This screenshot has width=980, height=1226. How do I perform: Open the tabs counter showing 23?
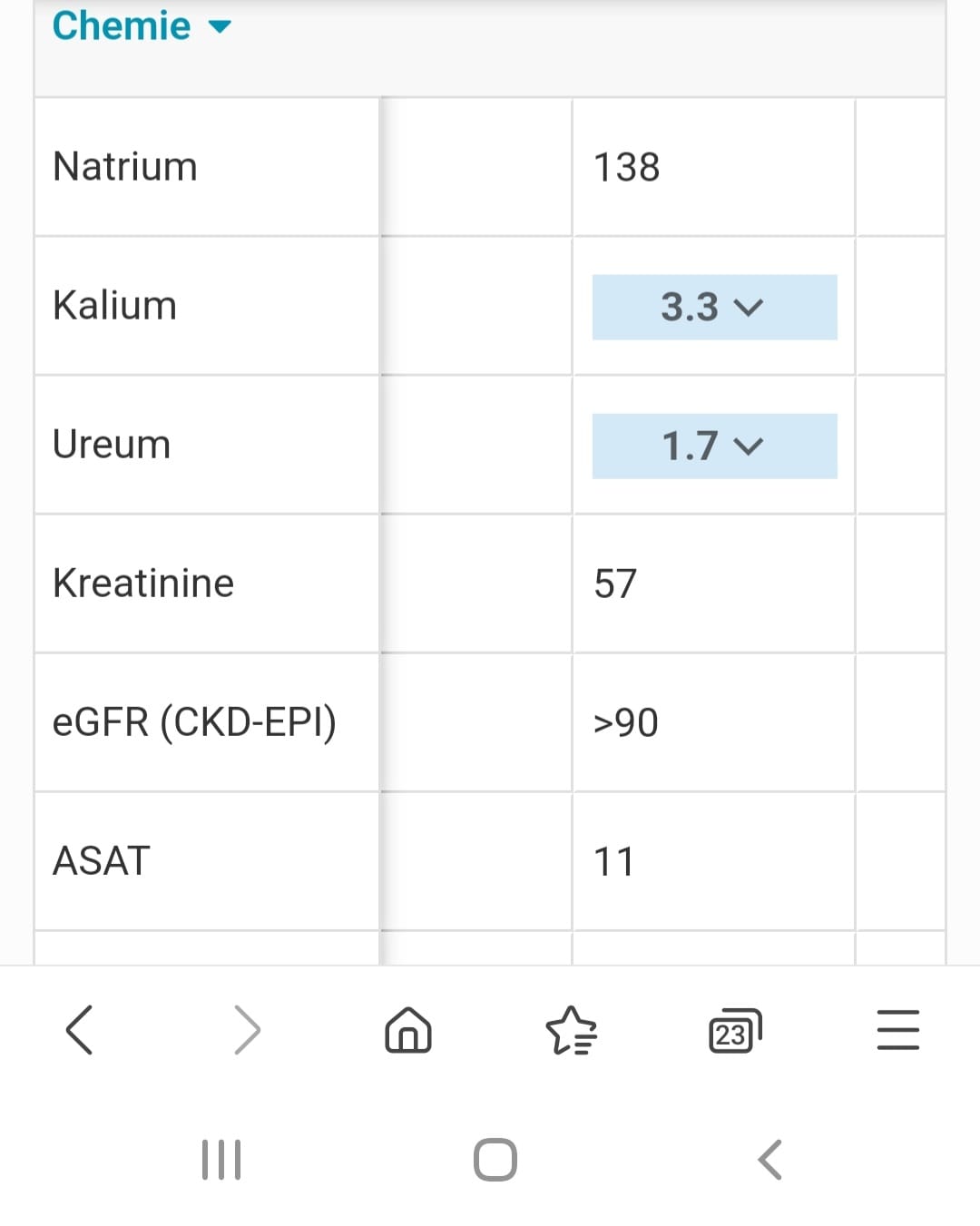(734, 1031)
